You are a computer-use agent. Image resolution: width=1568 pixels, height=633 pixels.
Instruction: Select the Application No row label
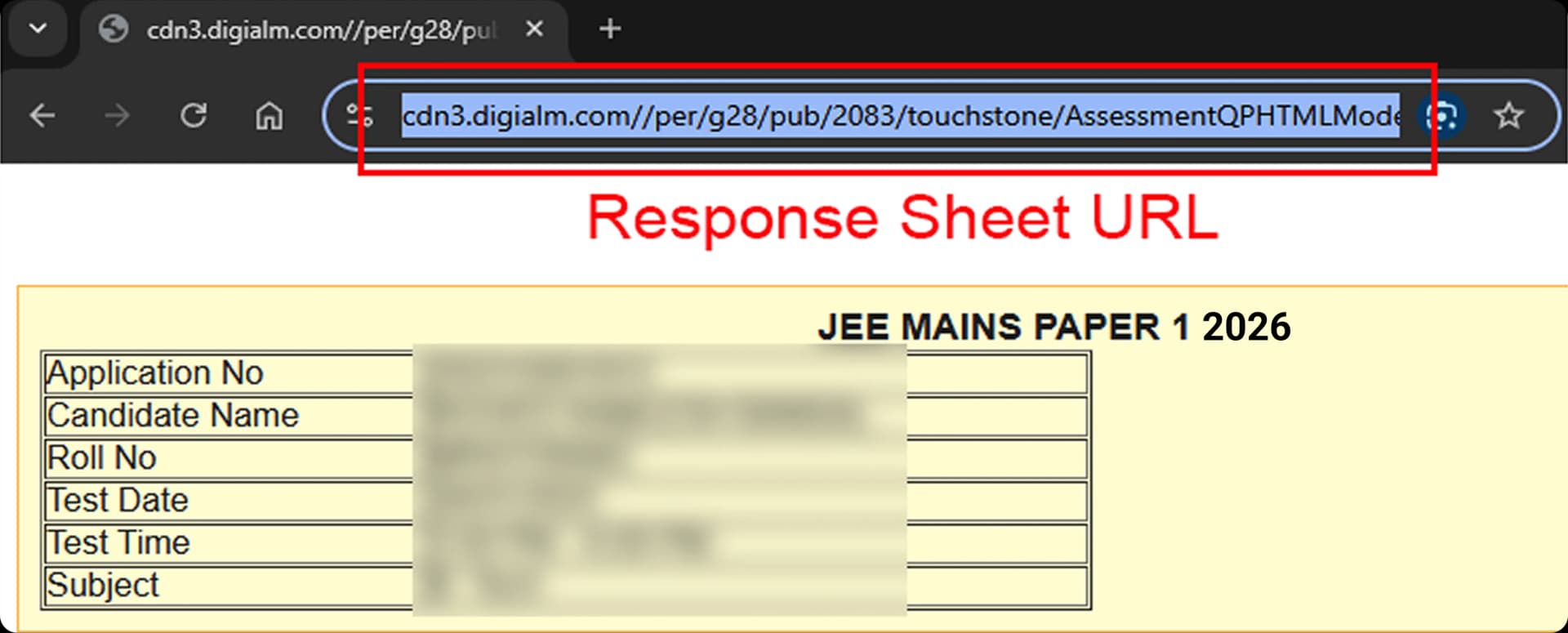(155, 373)
